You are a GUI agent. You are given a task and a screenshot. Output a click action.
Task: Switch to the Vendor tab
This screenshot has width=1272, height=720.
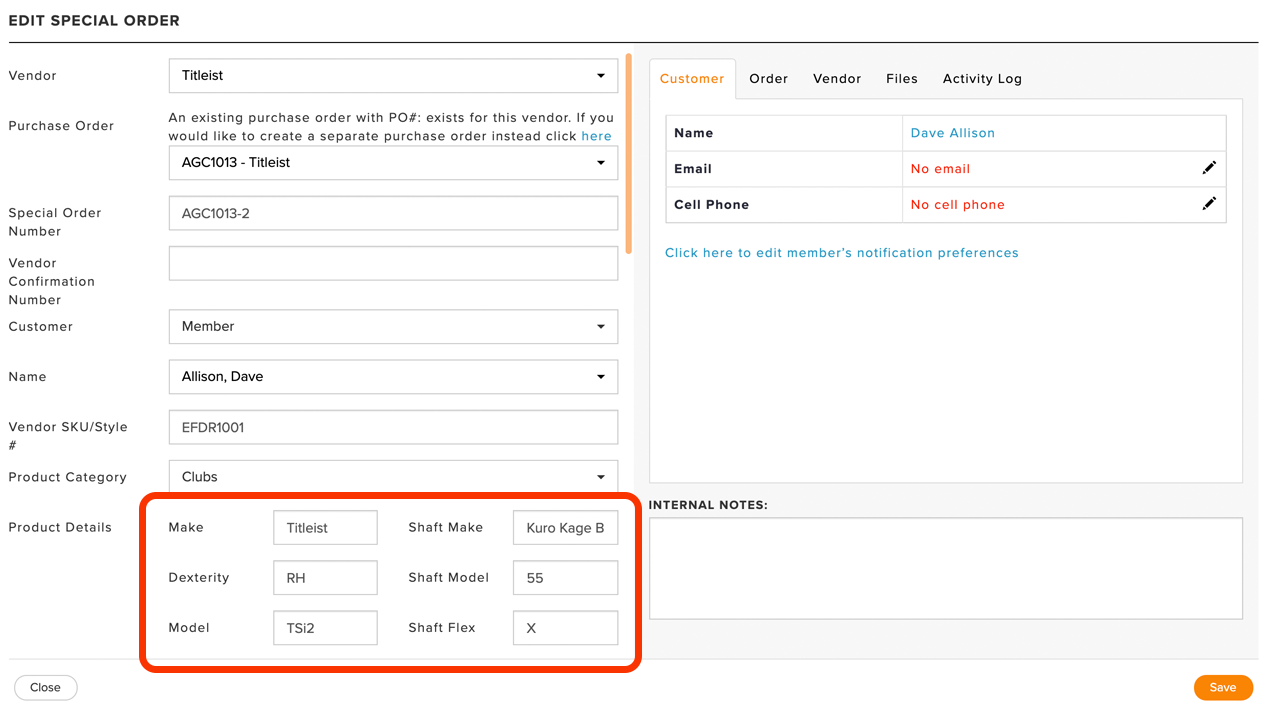(837, 79)
